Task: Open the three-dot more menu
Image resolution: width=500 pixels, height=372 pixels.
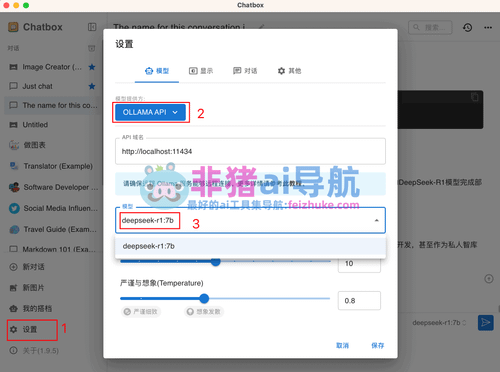Action: coord(488,27)
